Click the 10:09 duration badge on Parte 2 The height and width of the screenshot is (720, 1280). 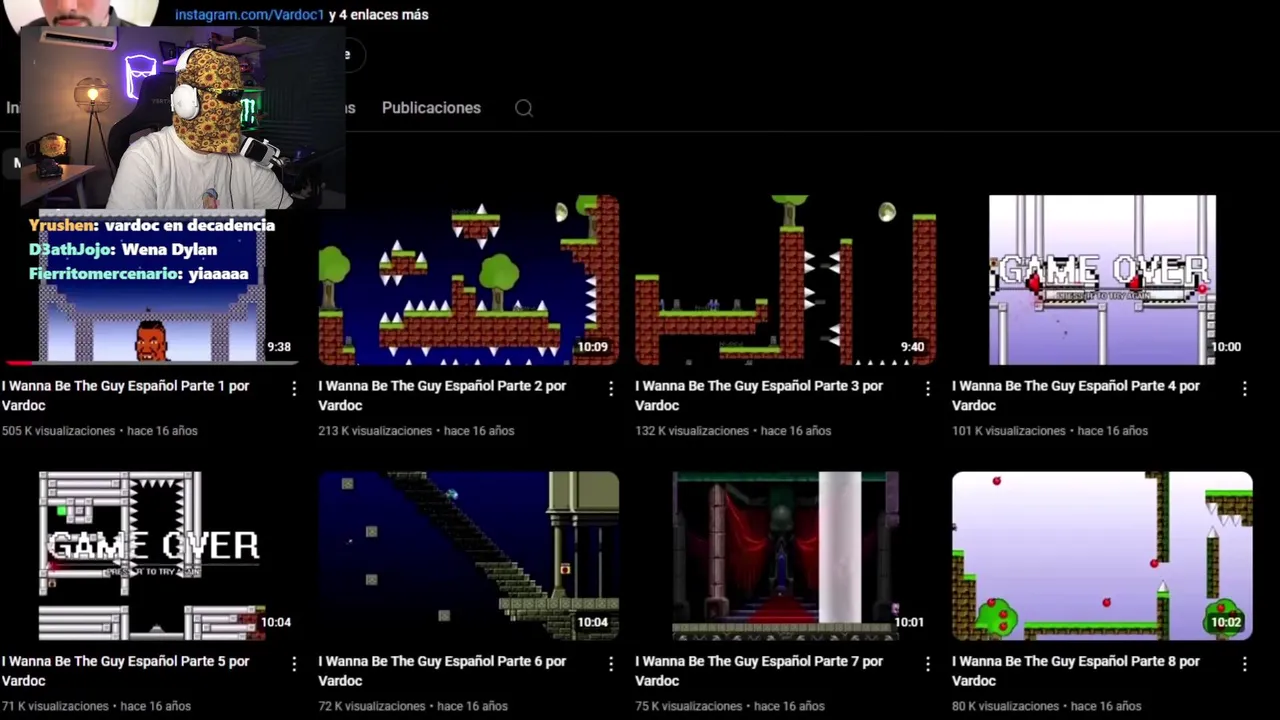coord(592,347)
